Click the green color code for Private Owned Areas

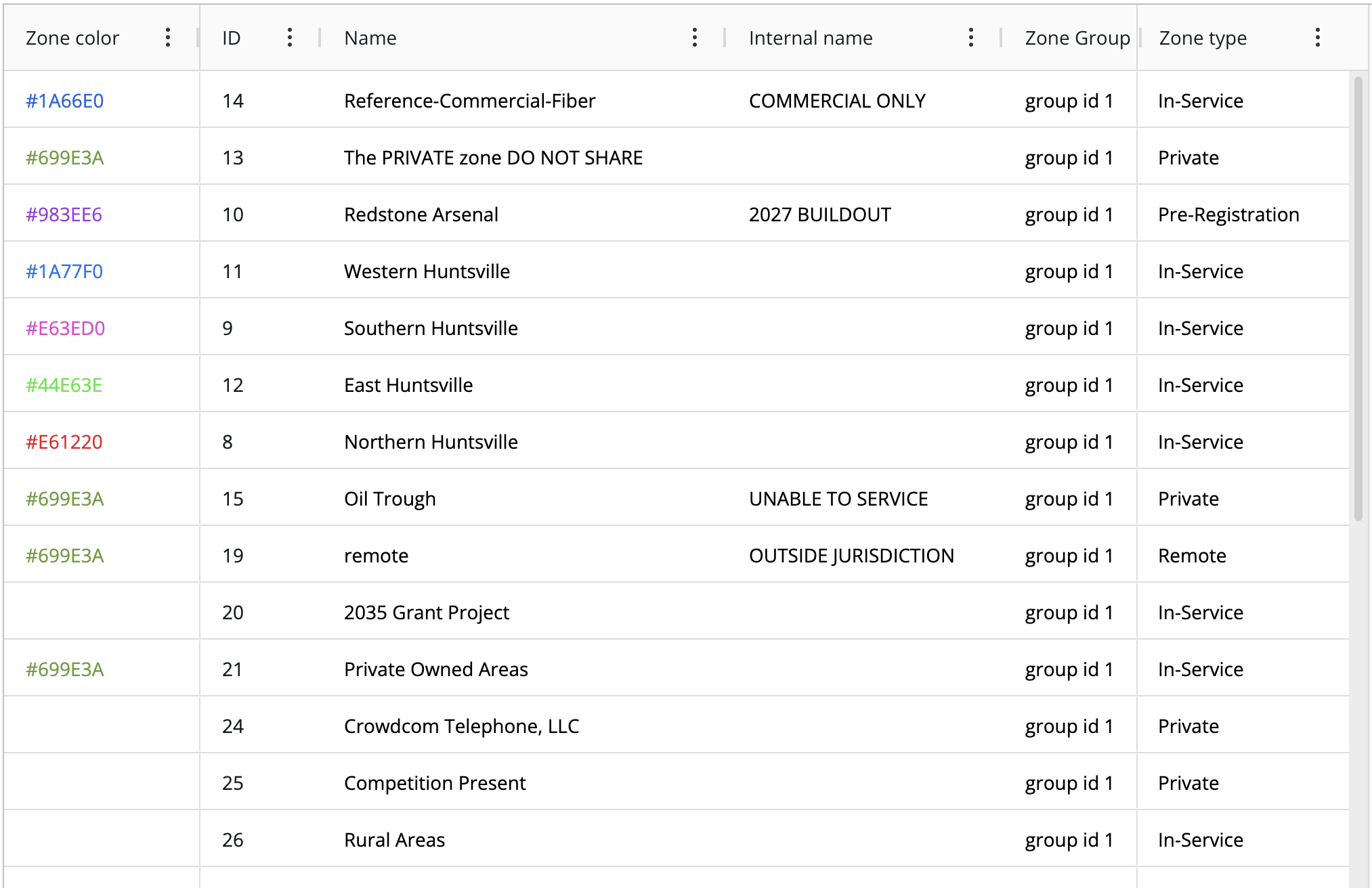tap(64, 669)
